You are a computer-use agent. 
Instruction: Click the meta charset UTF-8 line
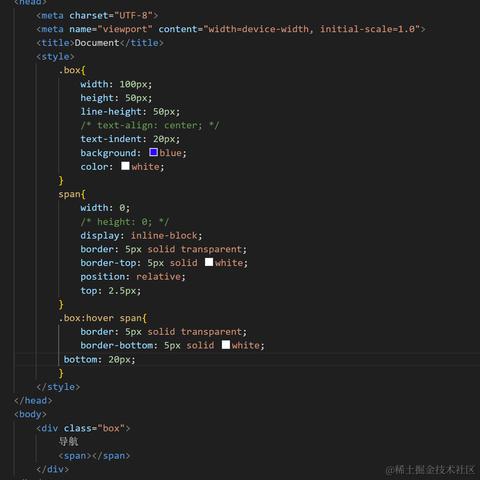click(97, 15)
